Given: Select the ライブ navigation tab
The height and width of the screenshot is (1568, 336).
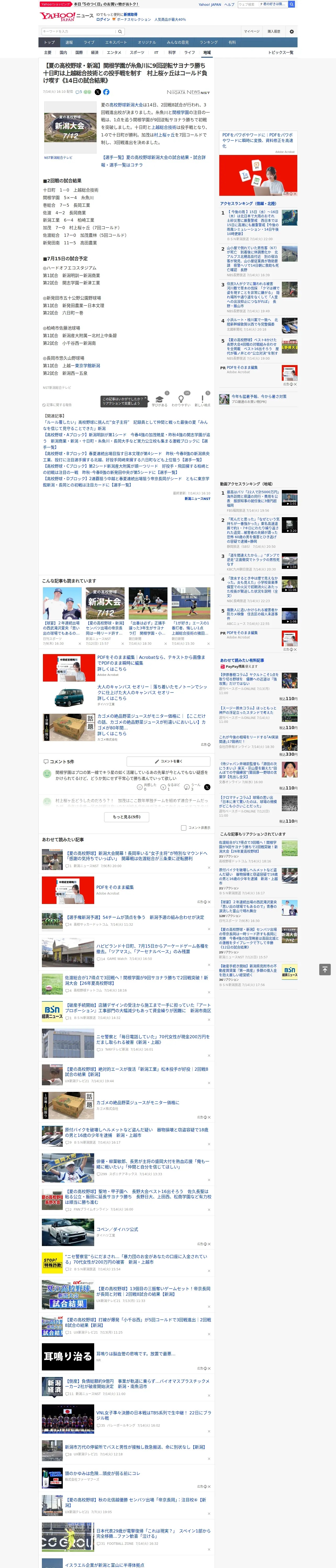Looking at the screenshot, I should pos(89,43).
